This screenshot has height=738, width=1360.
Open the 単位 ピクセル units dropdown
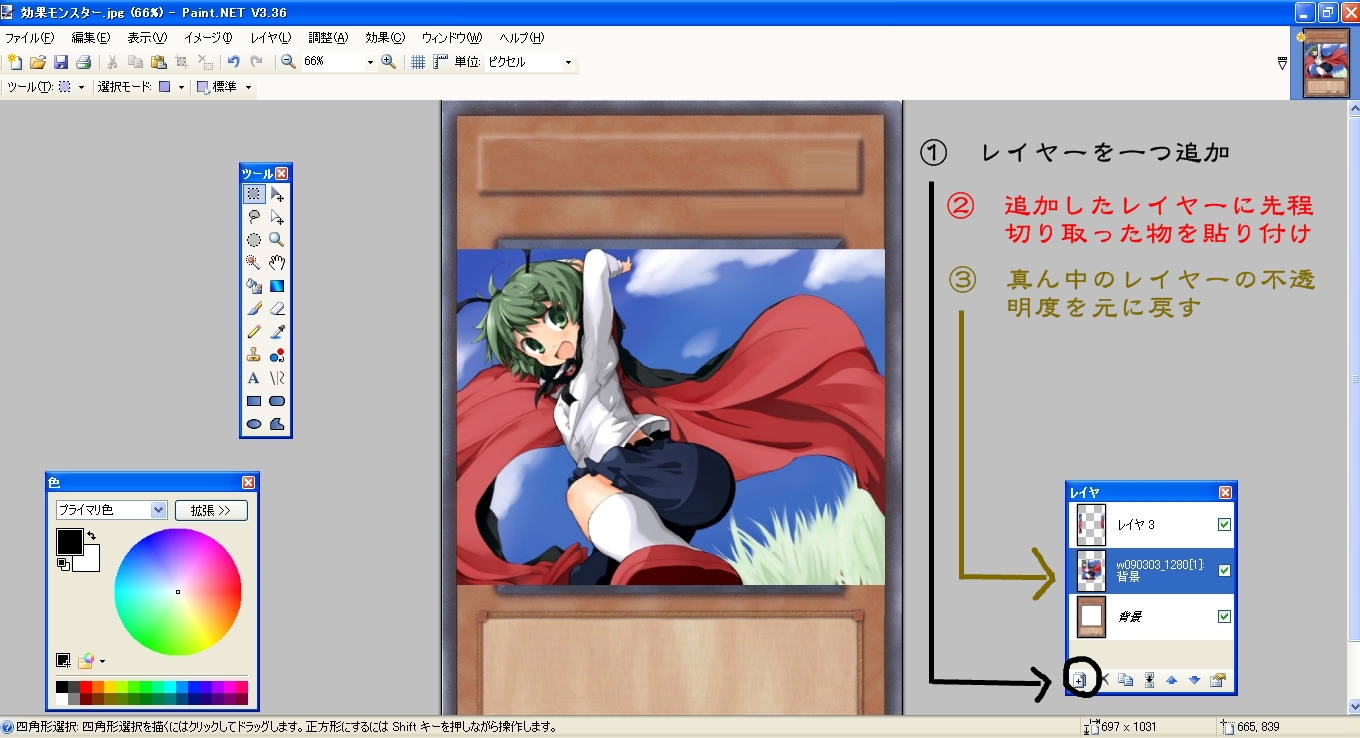click(568, 62)
